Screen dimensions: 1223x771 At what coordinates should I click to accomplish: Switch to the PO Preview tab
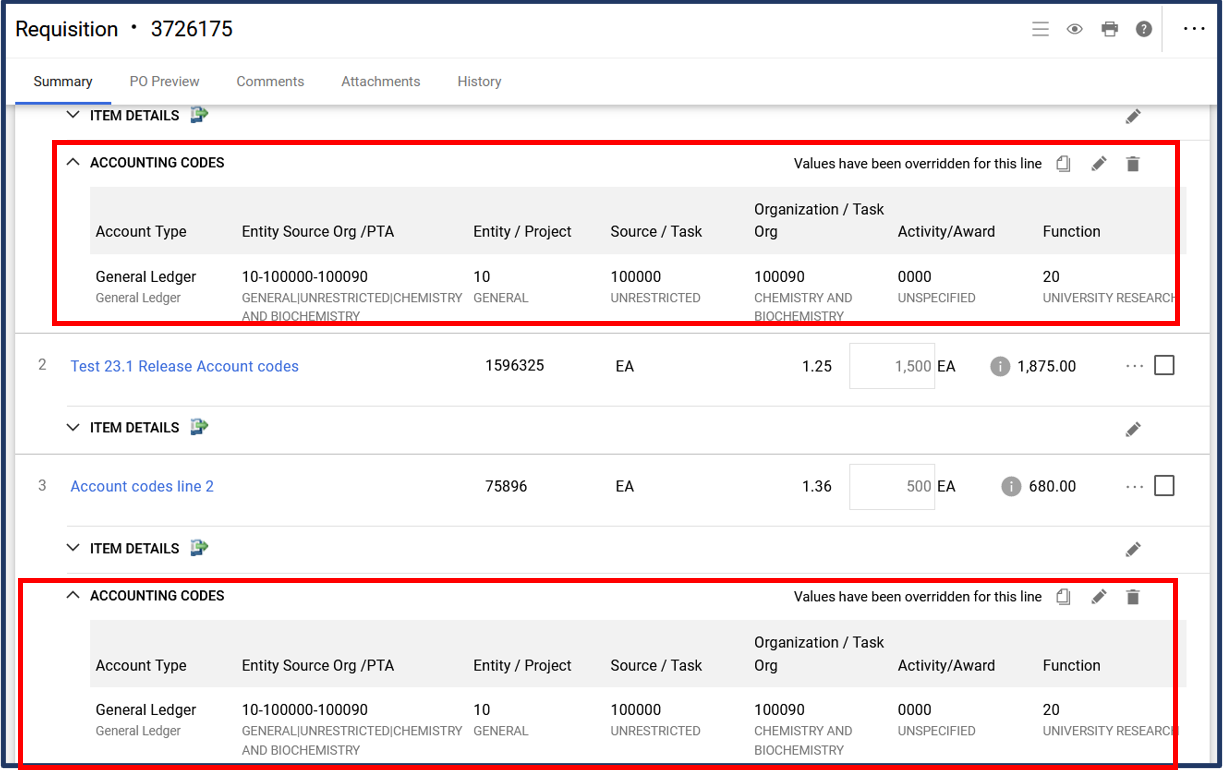pyautogui.click(x=164, y=81)
